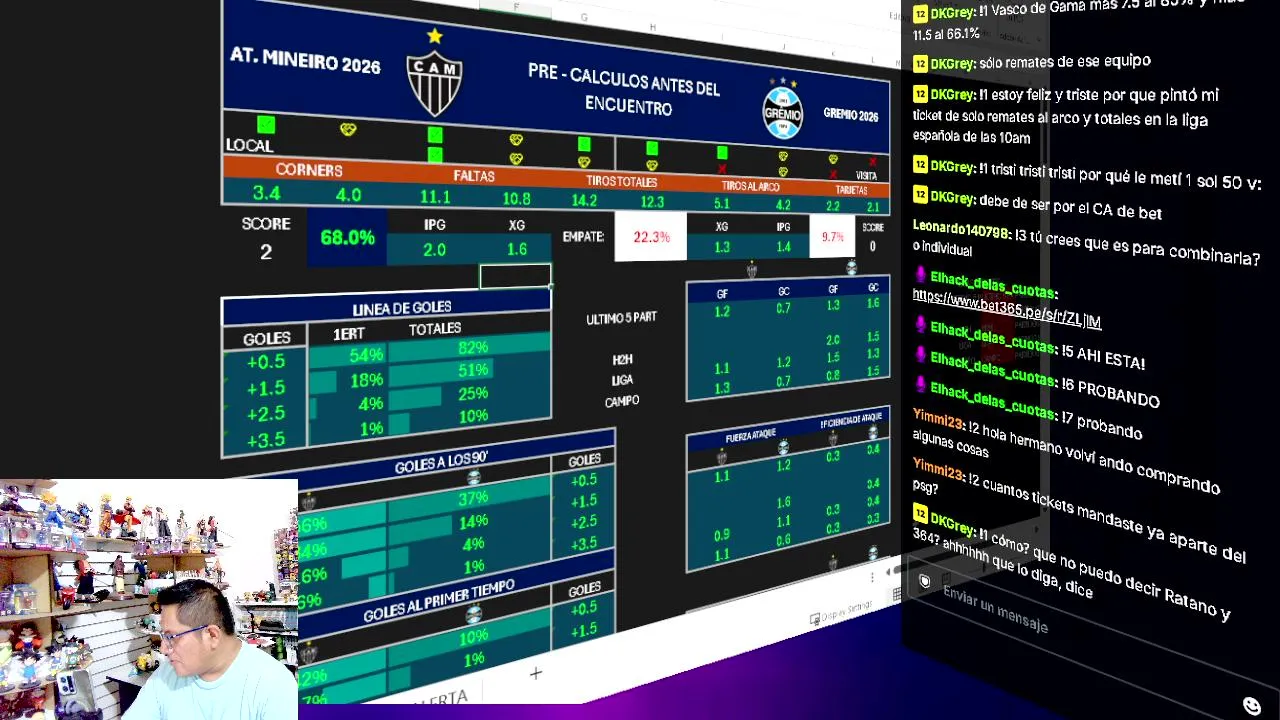Click the 18% 1ERT cell for +1.5 goals
Image resolution: width=1280 pixels, height=720 pixels.
pyautogui.click(x=347, y=380)
